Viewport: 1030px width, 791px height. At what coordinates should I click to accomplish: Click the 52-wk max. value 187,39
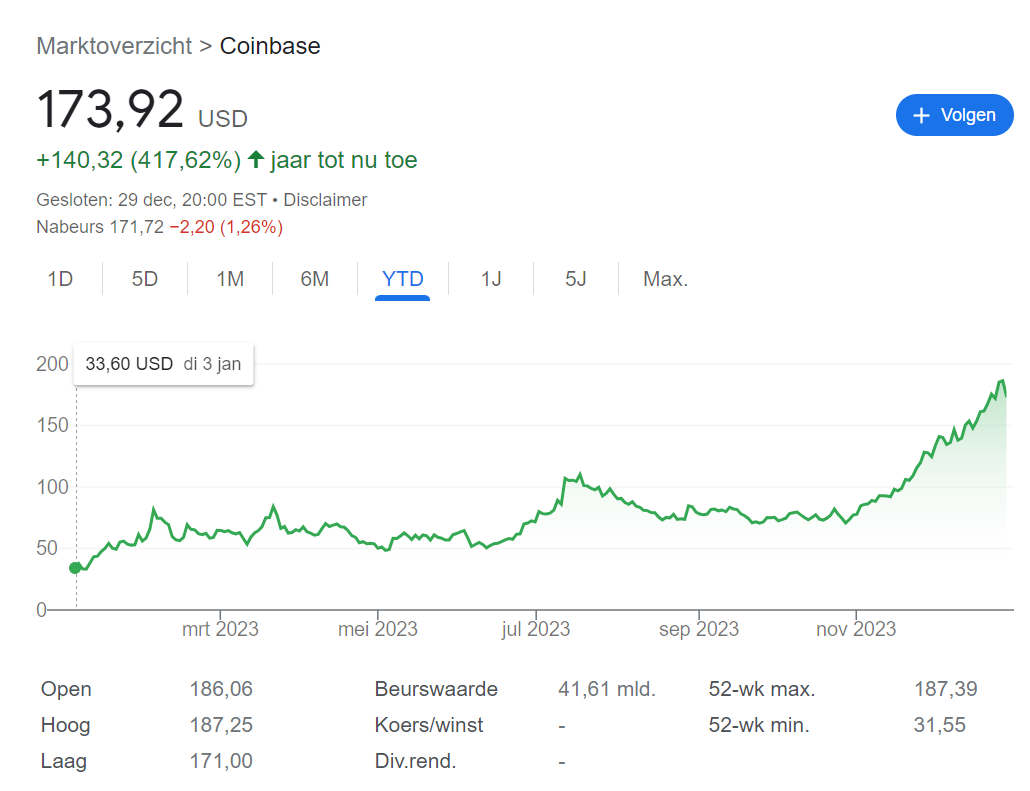point(946,689)
